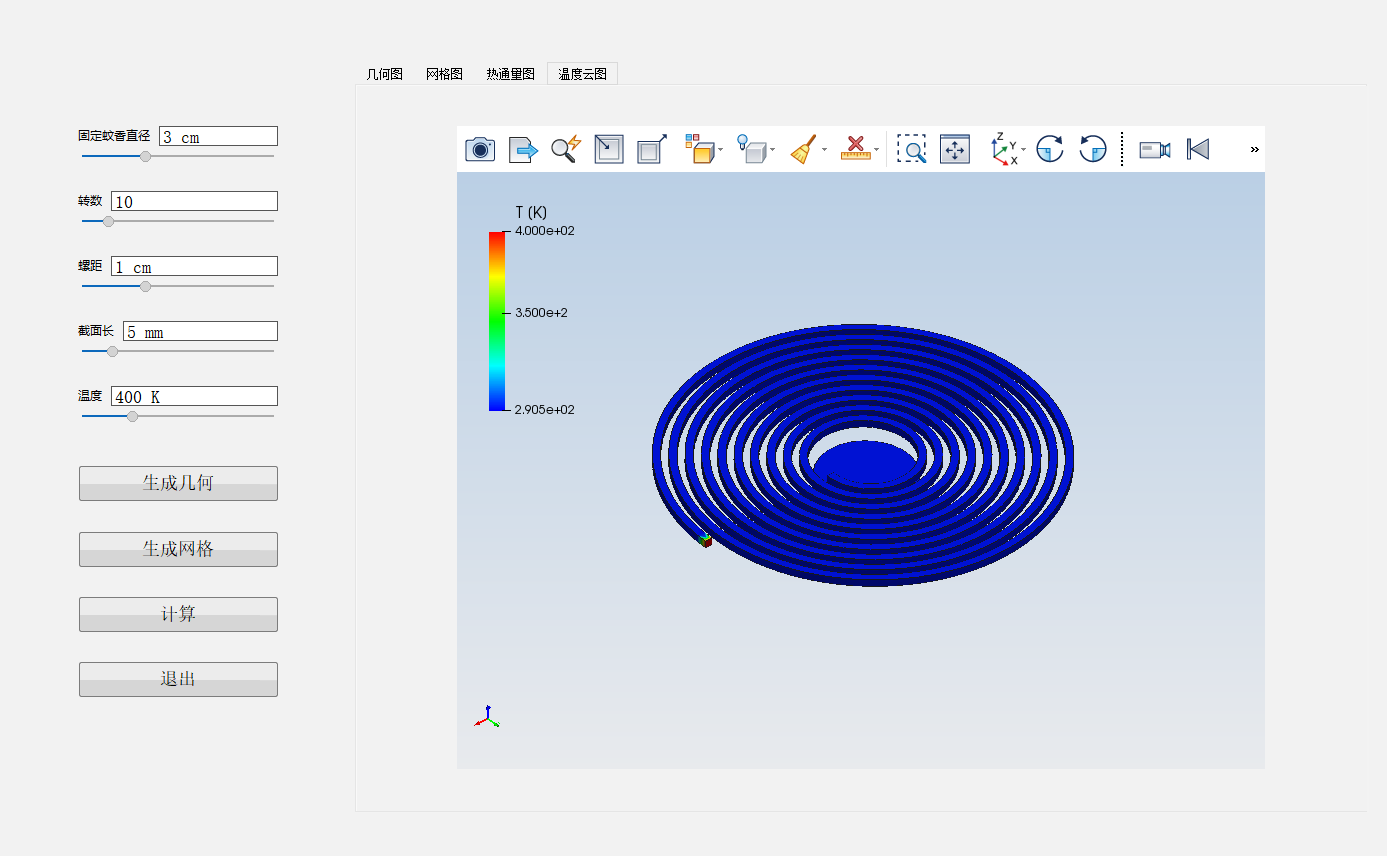Image resolution: width=1387 pixels, height=856 pixels.
Task: Open dropdown arrow next to ruler icon
Action: (877, 150)
